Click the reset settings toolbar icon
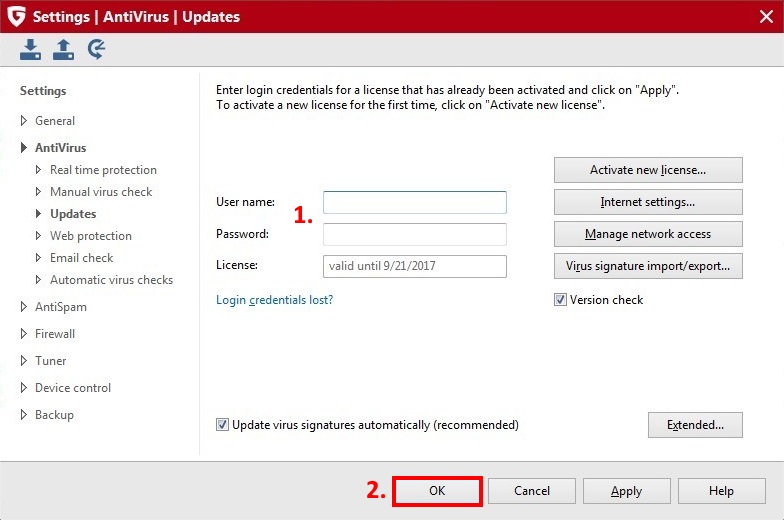Viewport: 784px width, 520px height. point(96,50)
